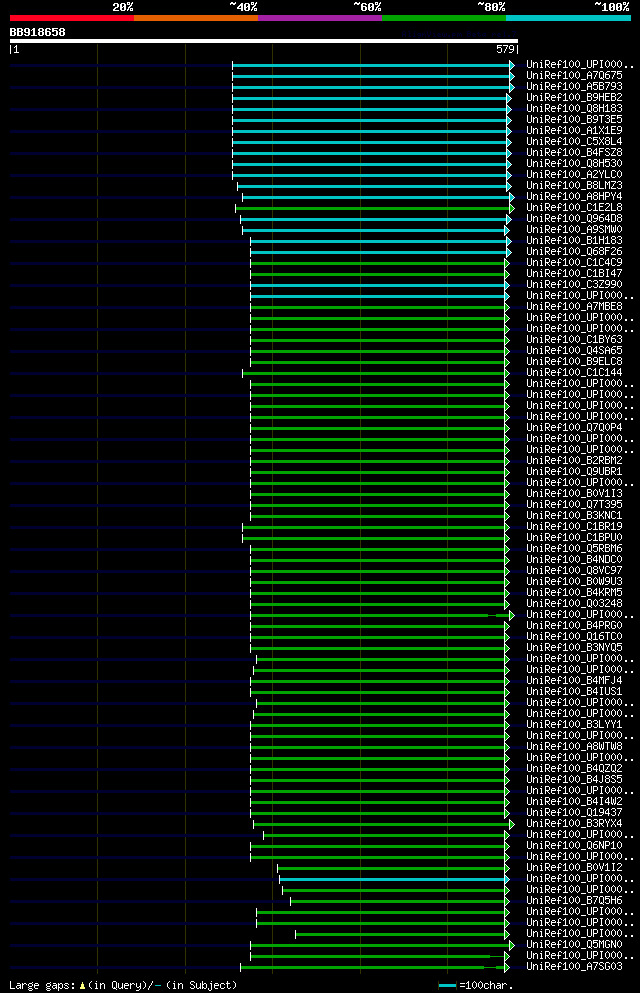Select UniRef100_Q6NP10 label
This screenshot has height=993, width=640.
(x=574, y=845)
